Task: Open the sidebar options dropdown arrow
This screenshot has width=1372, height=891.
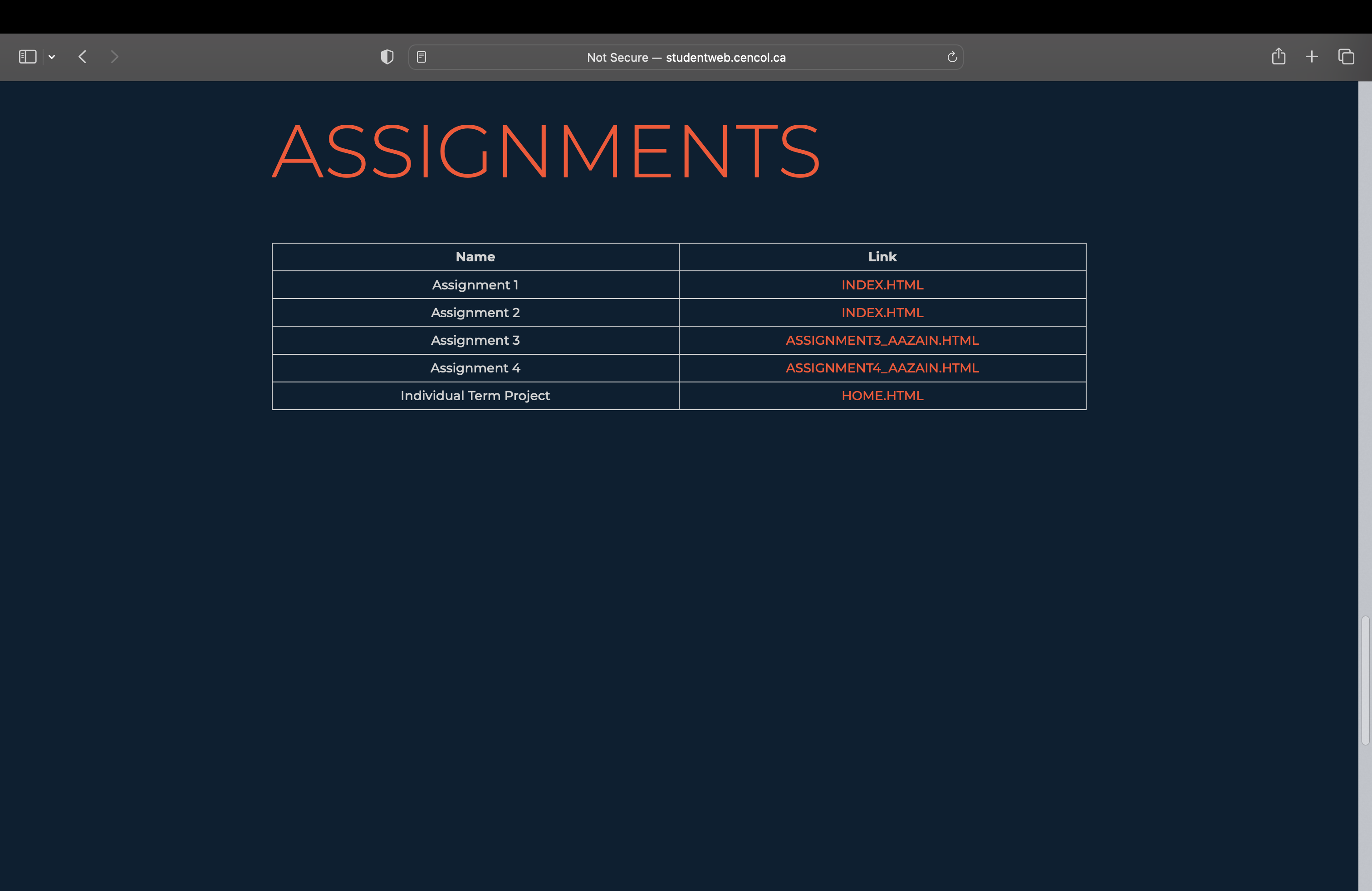Action: [52, 56]
